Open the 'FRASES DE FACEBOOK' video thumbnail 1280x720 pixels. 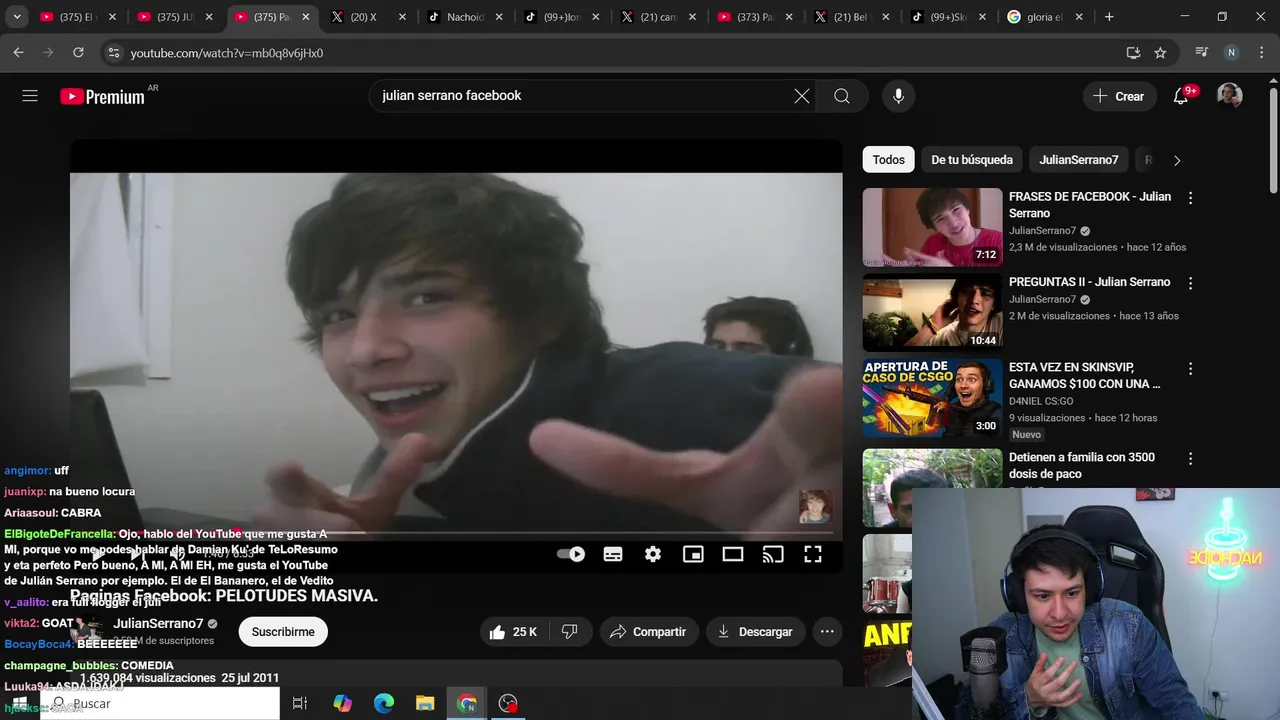pos(932,227)
